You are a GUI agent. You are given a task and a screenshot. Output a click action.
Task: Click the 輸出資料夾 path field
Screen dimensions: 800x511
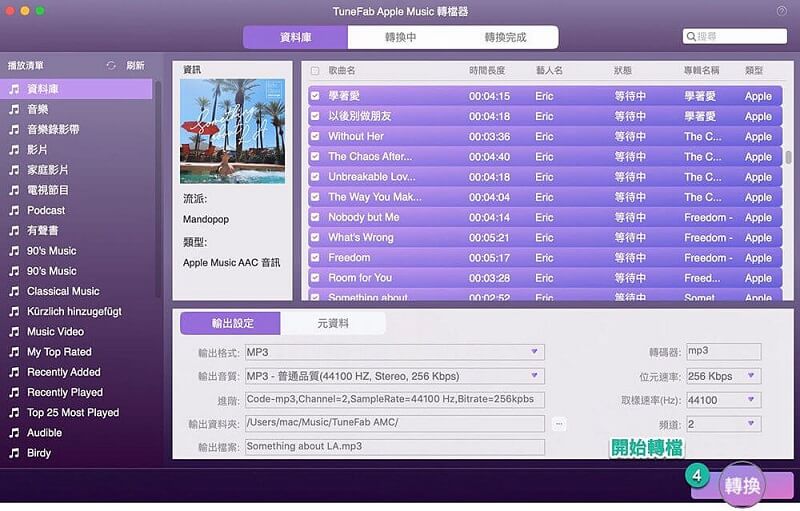pyautogui.click(x=394, y=423)
